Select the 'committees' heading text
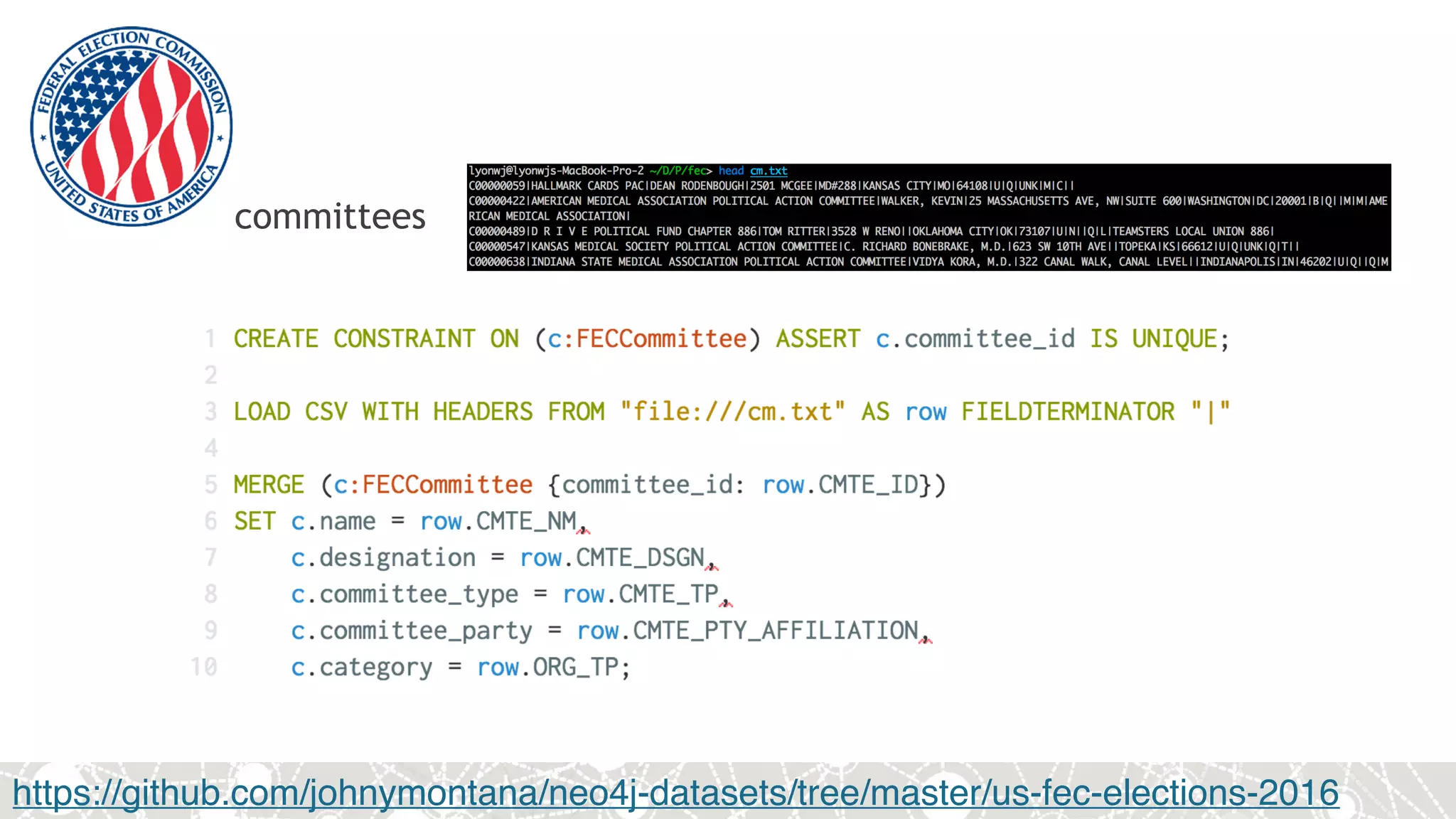Image resolution: width=1456 pixels, height=819 pixels. point(330,216)
